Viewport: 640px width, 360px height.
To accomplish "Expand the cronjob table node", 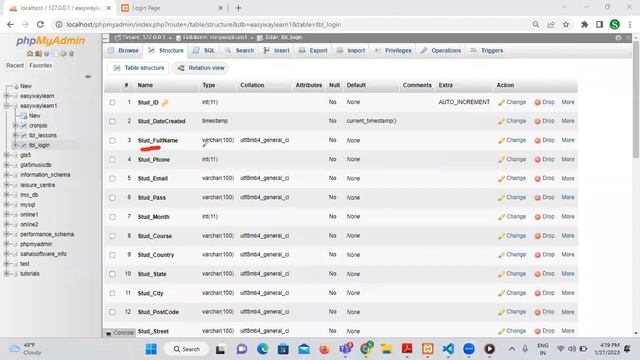I will pos(15,125).
